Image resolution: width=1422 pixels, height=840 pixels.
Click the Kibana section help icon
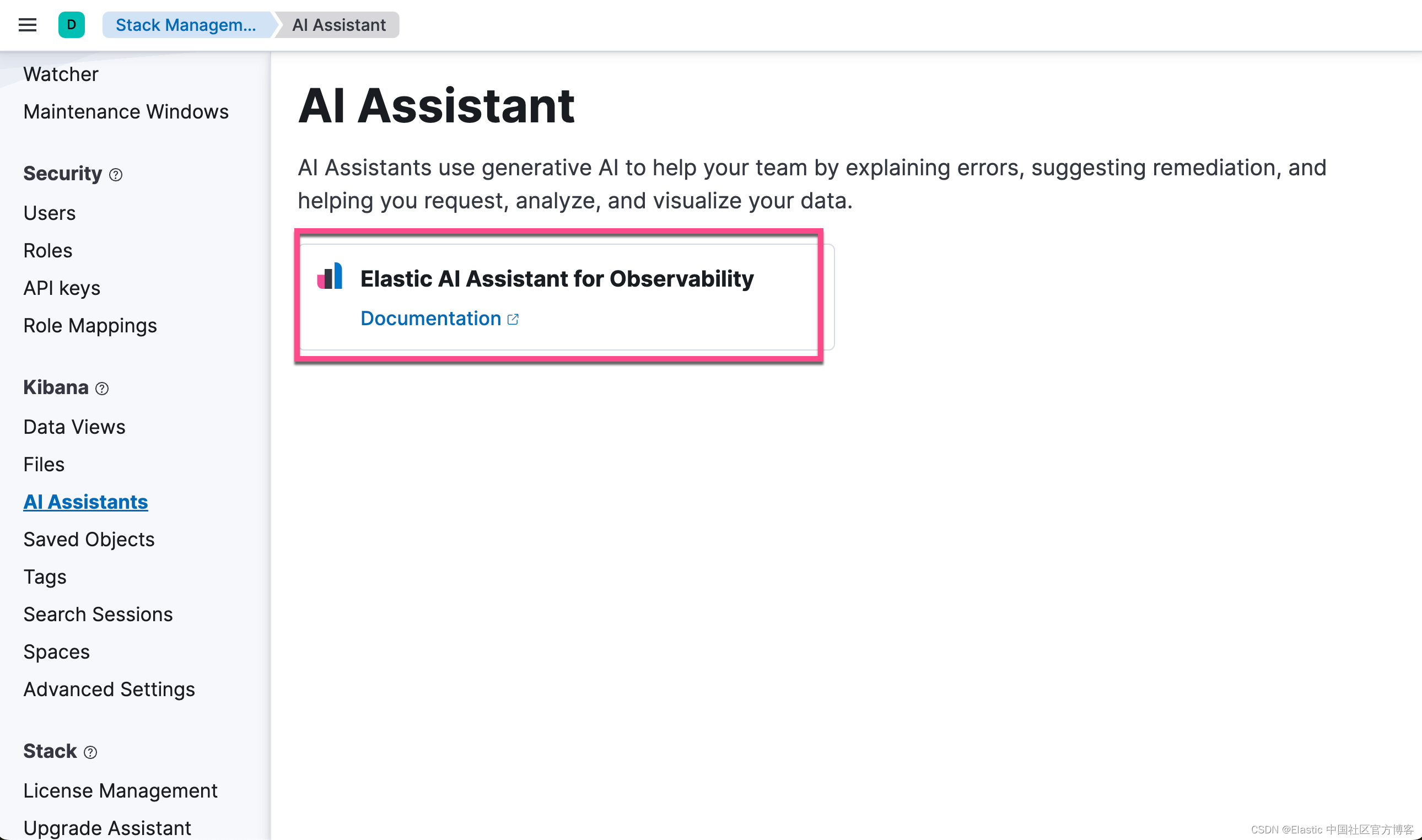coord(102,389)
